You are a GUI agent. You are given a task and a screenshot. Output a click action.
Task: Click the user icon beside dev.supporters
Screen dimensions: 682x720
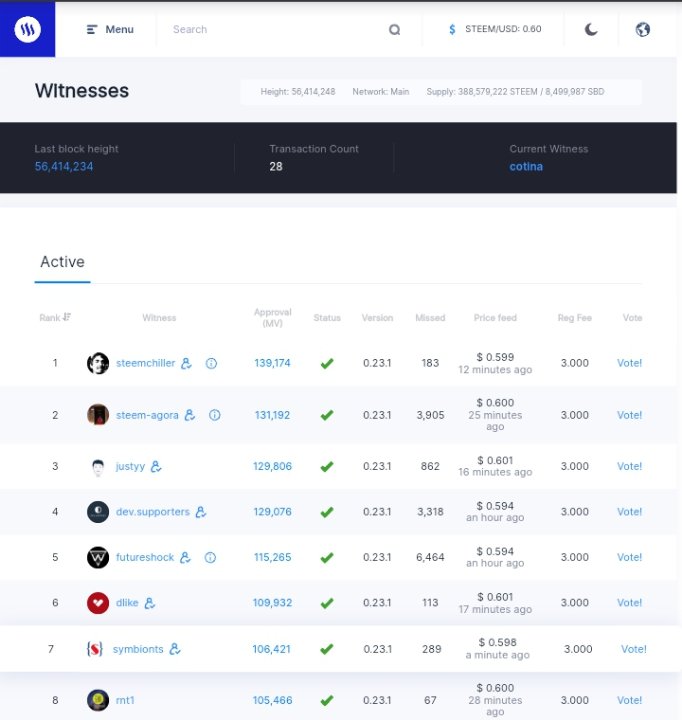(201, 512)
